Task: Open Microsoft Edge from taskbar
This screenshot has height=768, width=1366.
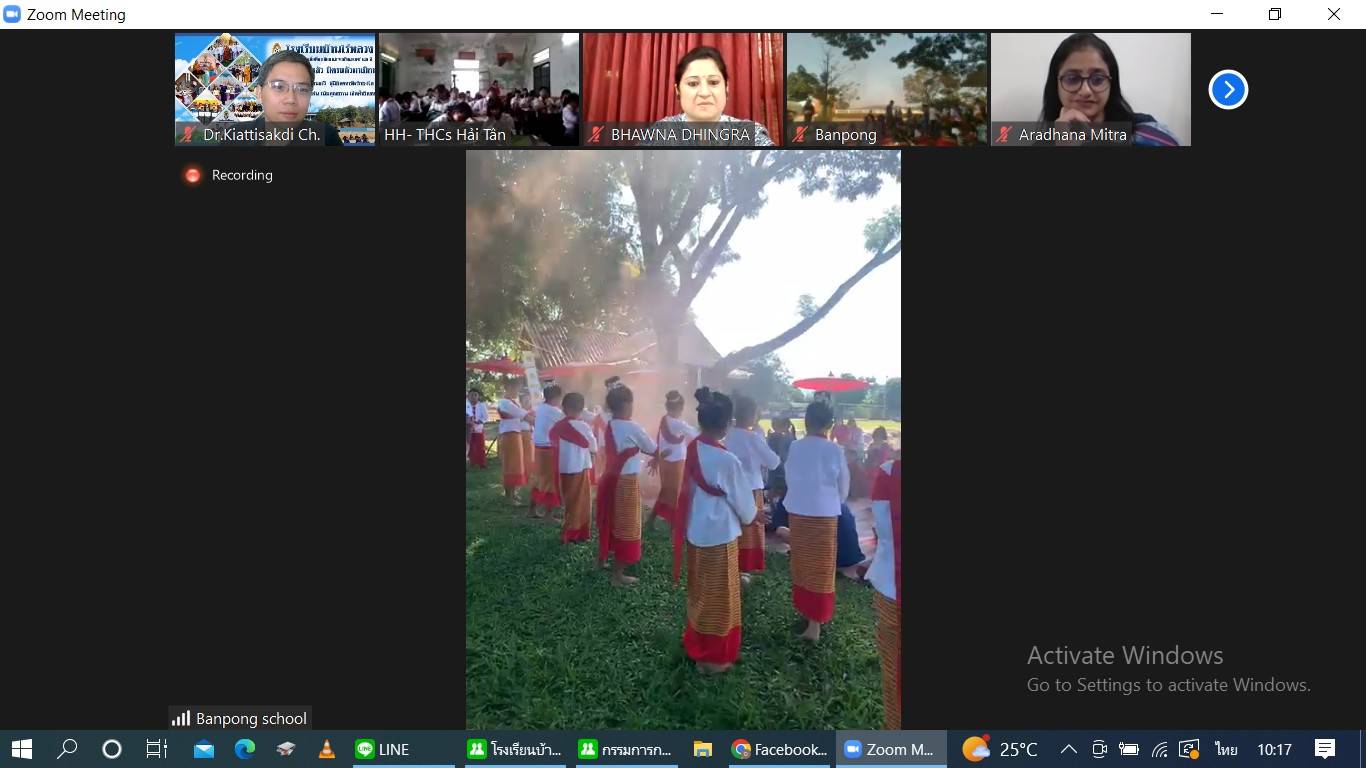Action: coord(245,749)
